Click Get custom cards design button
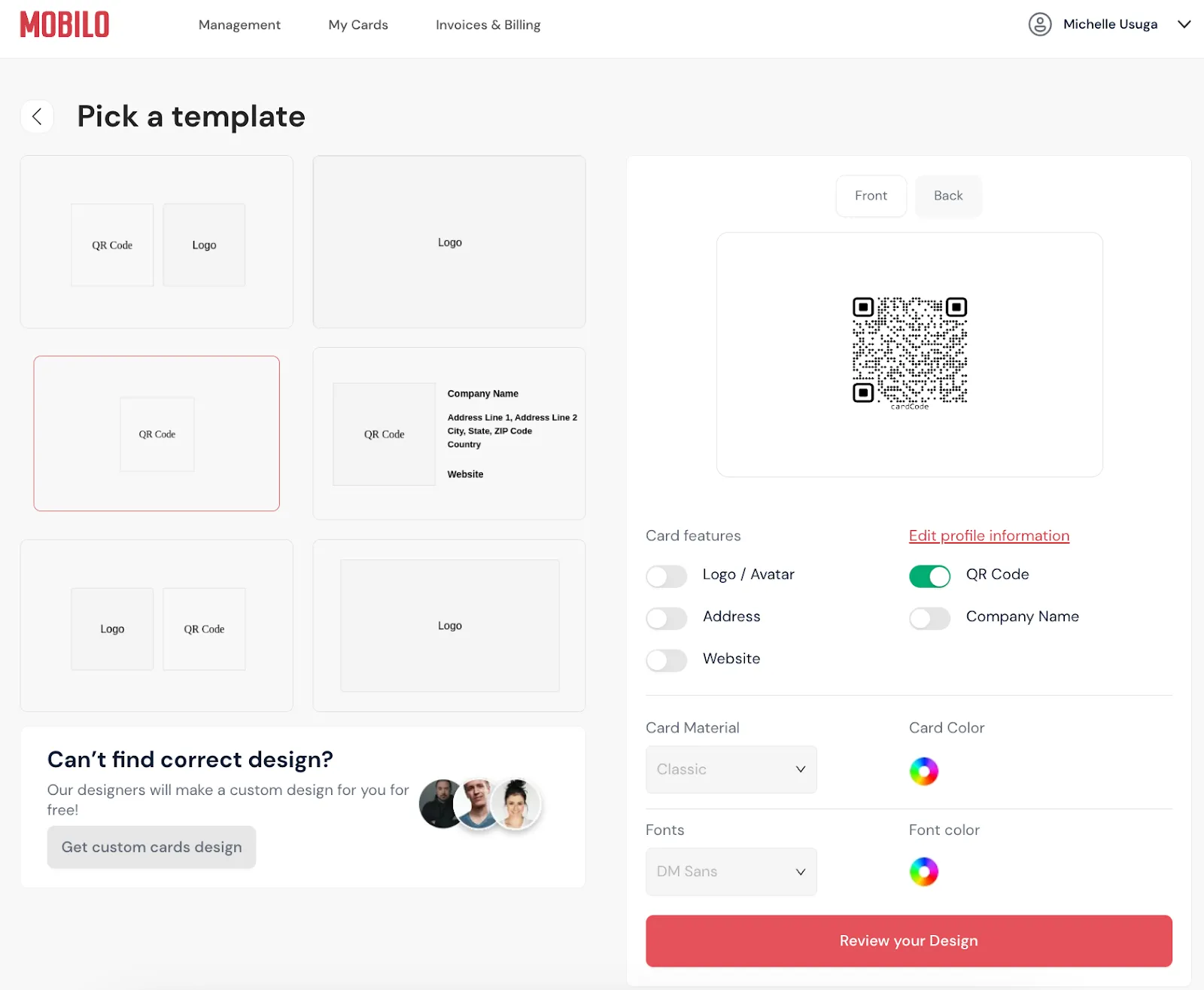The image size is (1204, 990). pos(151,847)
